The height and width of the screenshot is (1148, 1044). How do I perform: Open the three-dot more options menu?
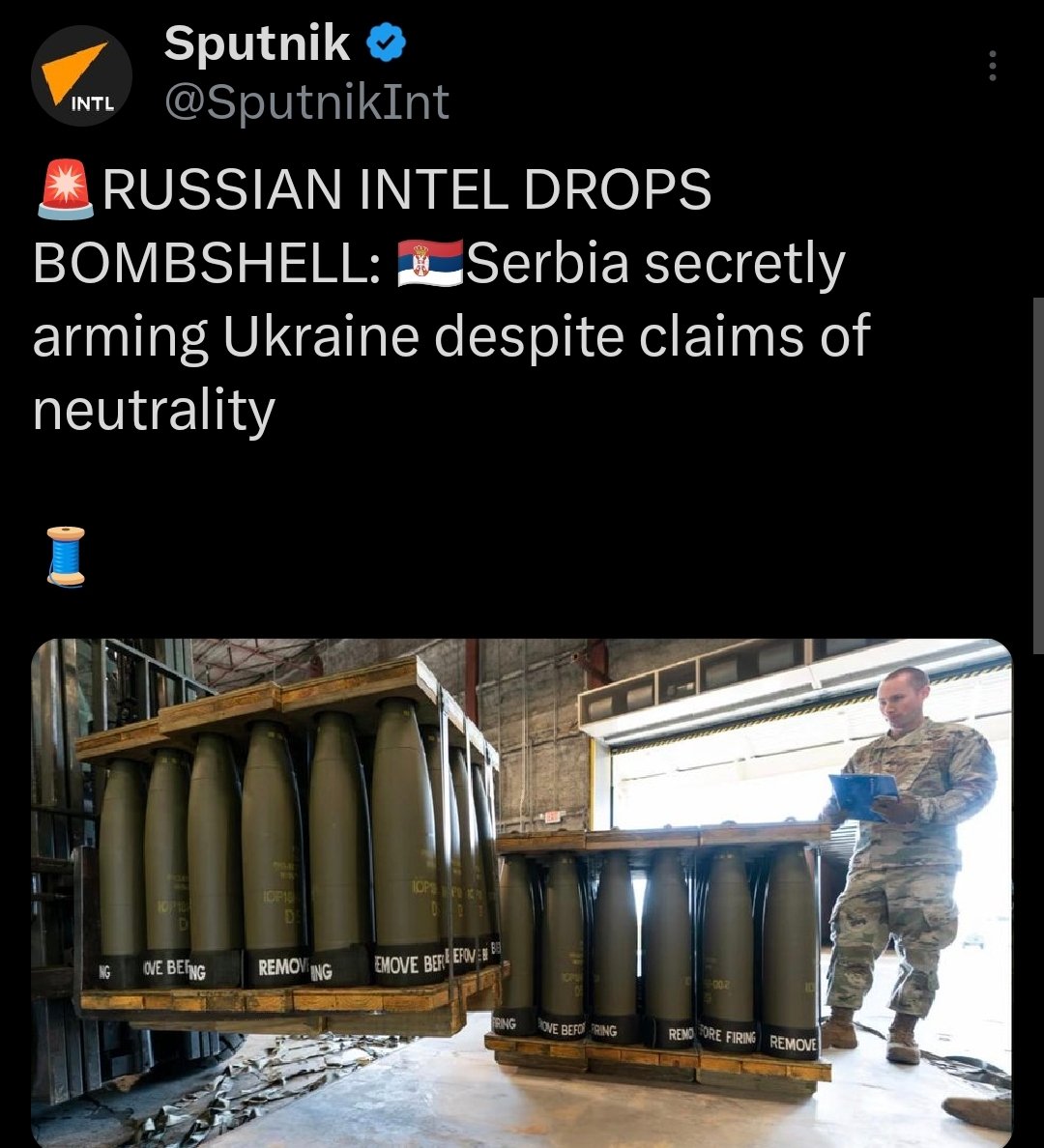992,65
